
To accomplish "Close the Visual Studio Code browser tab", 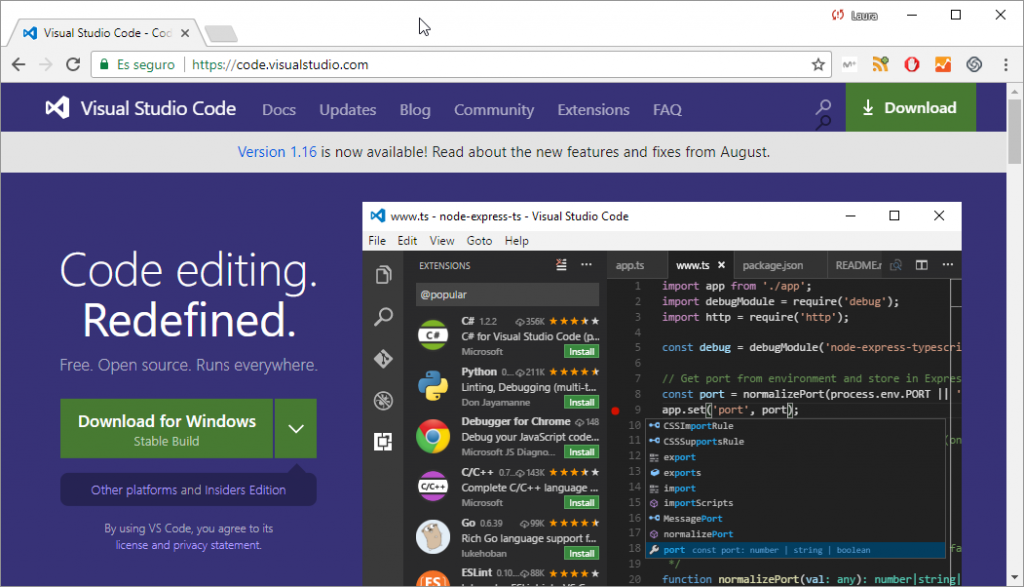I will [x=185, y=33].
